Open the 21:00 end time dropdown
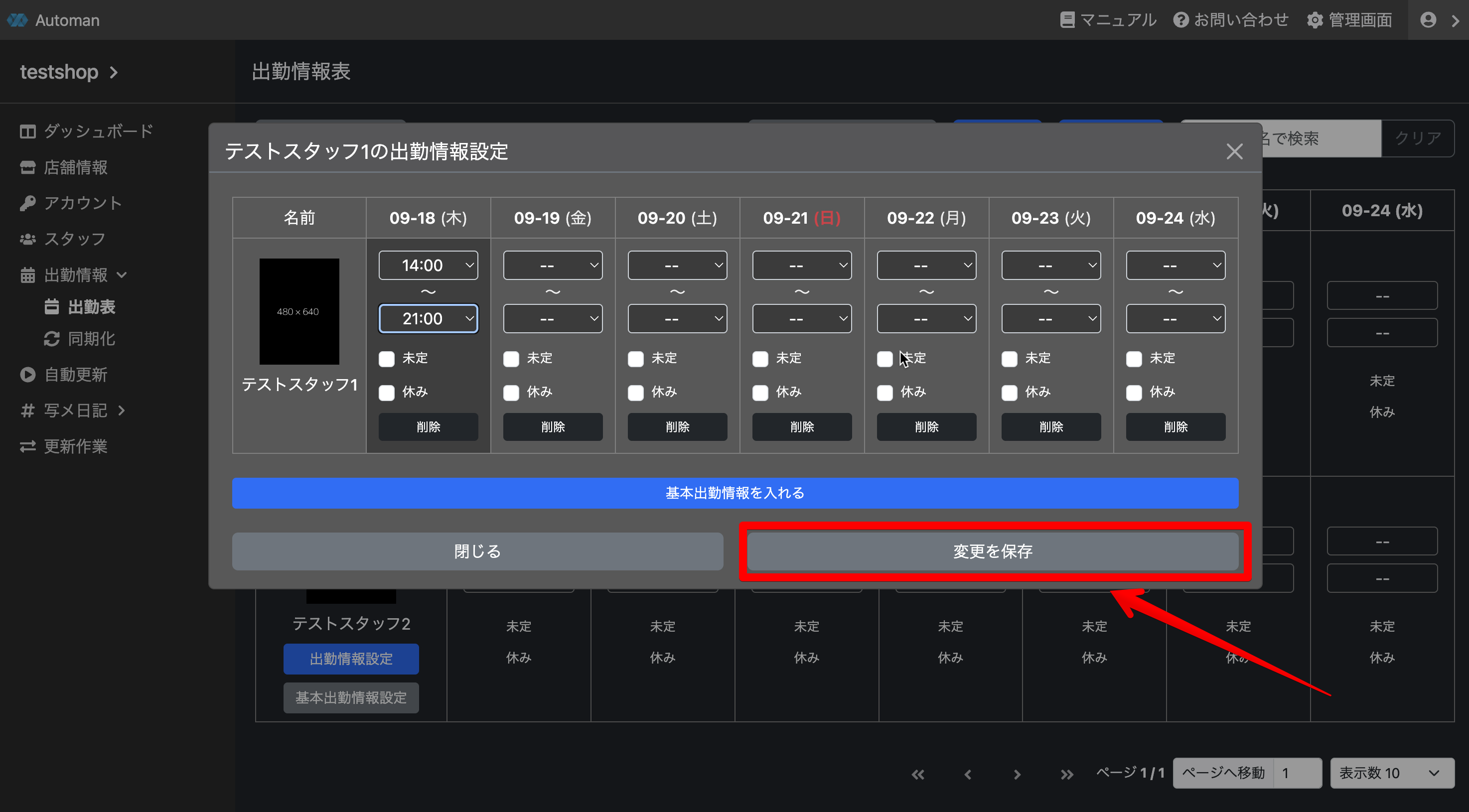The height and width of the screenshot is (812, 1469). [x=428, y=319]
